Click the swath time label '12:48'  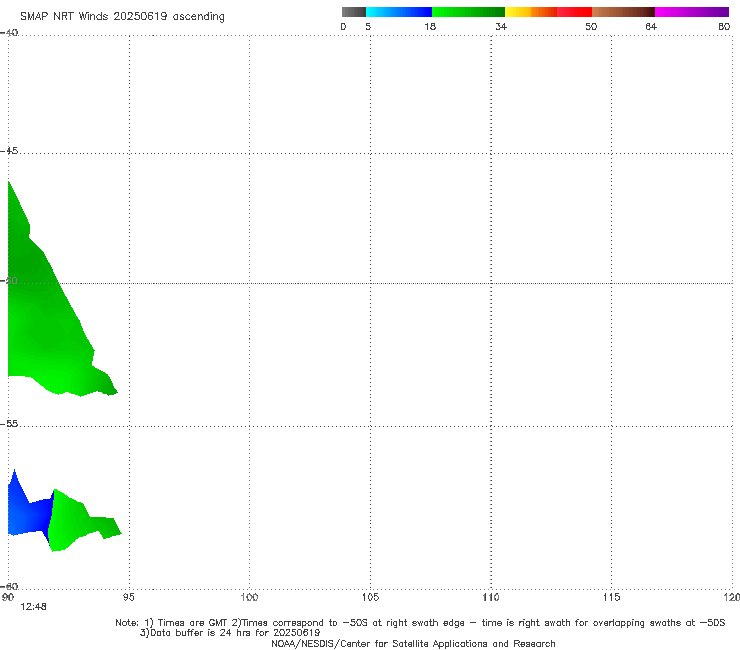click(x=33, y=607)
